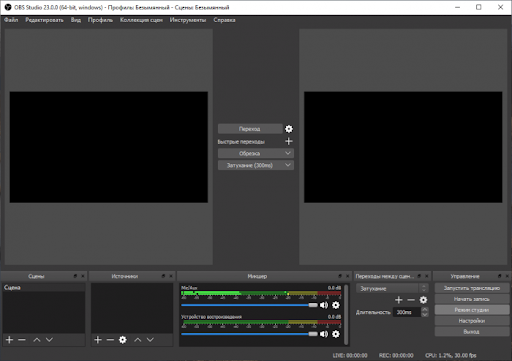This screenshot has width=512, height=361.
Task: Click Запустить трансляцию button
Action: 472,288
